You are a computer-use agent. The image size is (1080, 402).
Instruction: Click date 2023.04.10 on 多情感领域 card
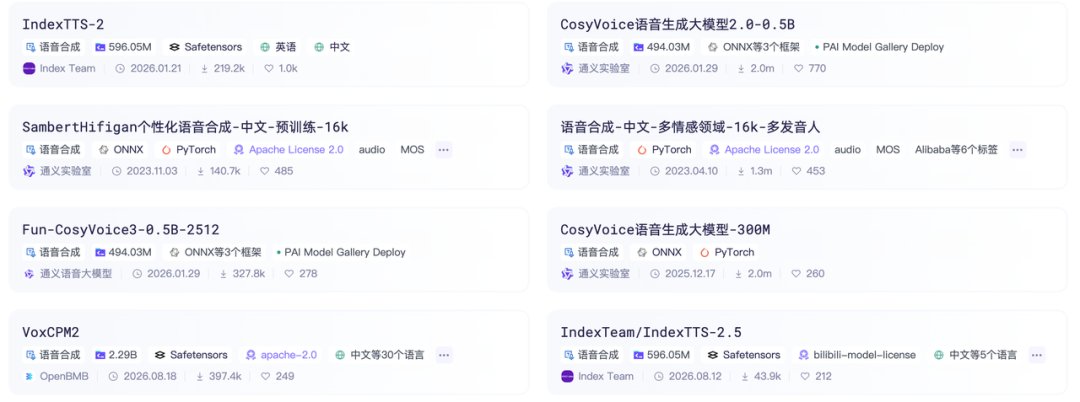tap(690, 171)
